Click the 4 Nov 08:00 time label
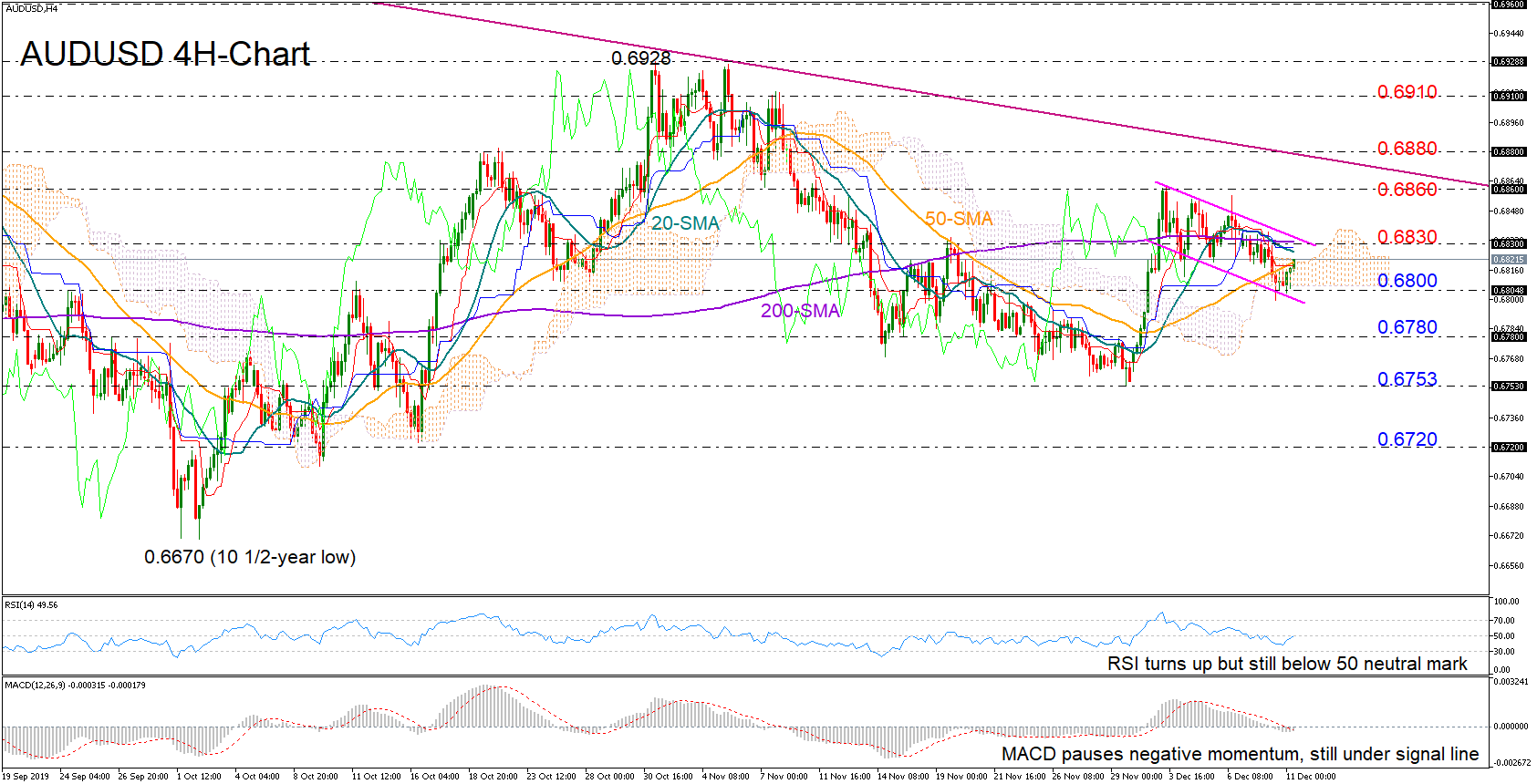The image size is (1537, 784). (726, 777)
